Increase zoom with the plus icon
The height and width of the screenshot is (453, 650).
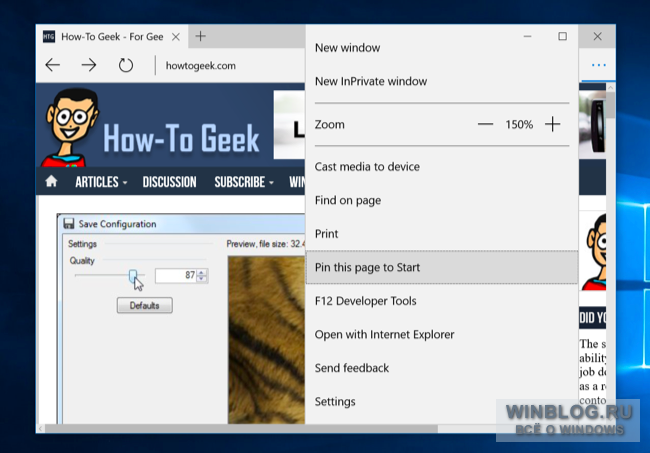pyautogui.click(x=553, y=124)
